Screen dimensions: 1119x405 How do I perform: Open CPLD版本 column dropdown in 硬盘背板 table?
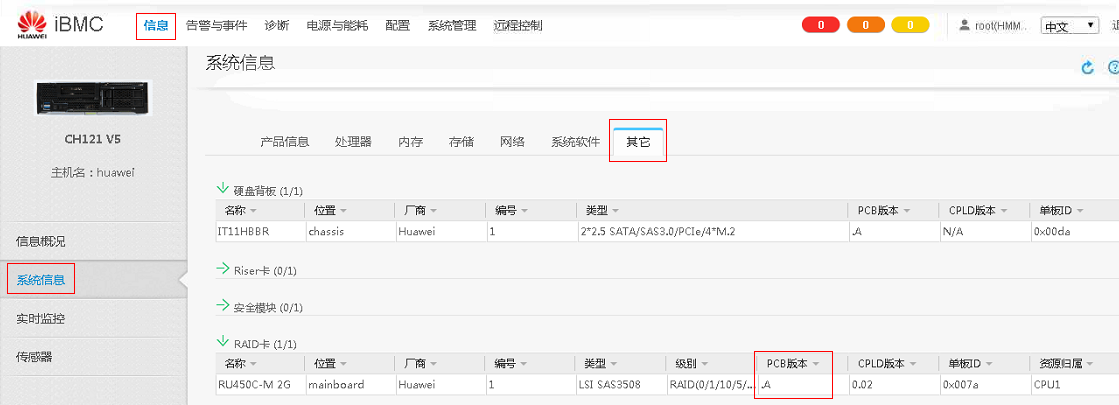(1003, 211)
